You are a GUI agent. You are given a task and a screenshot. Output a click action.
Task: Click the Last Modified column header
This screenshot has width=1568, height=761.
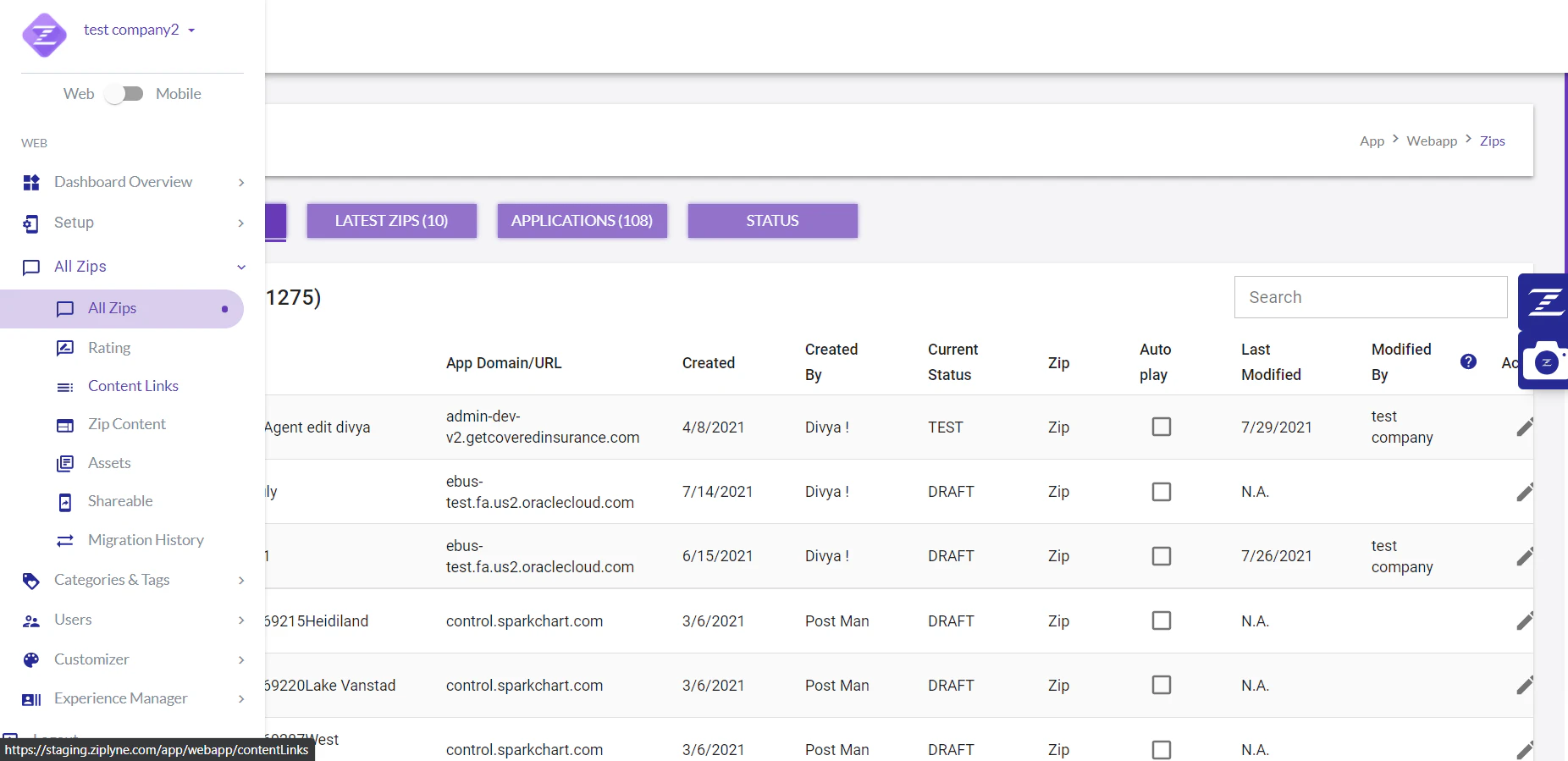tap(1271, 362)
